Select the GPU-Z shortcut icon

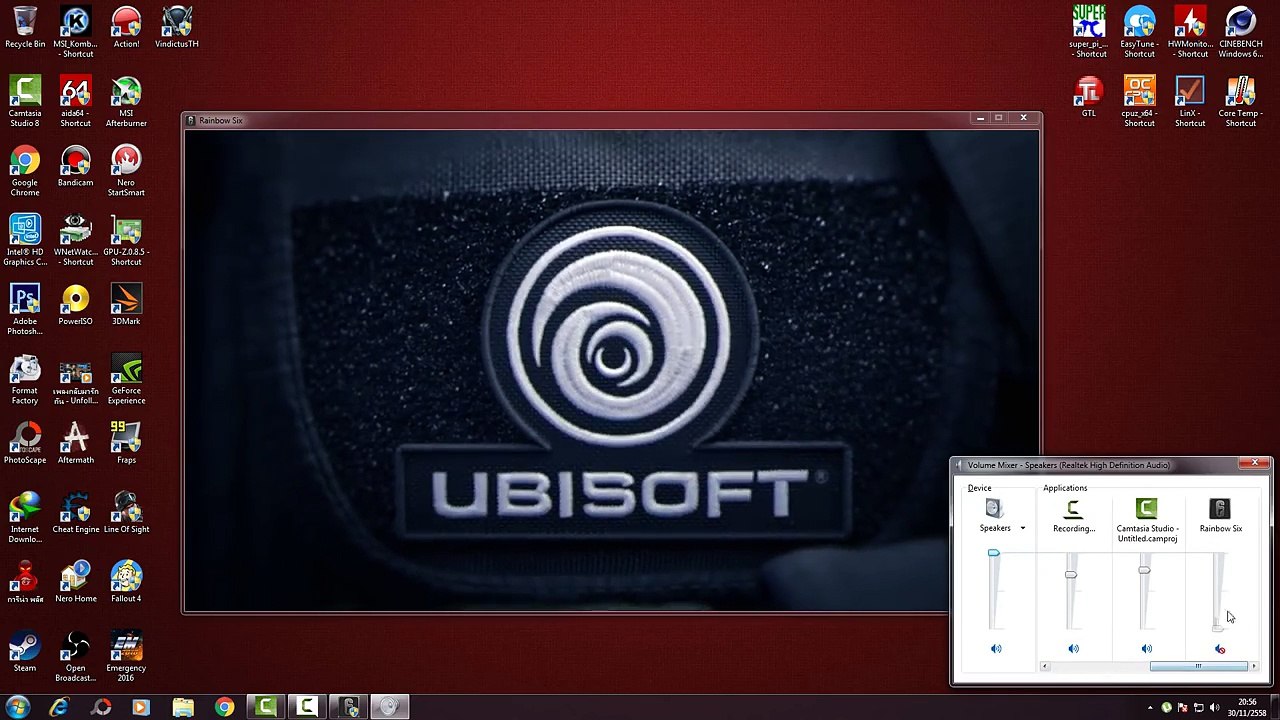tap(126, 240)
